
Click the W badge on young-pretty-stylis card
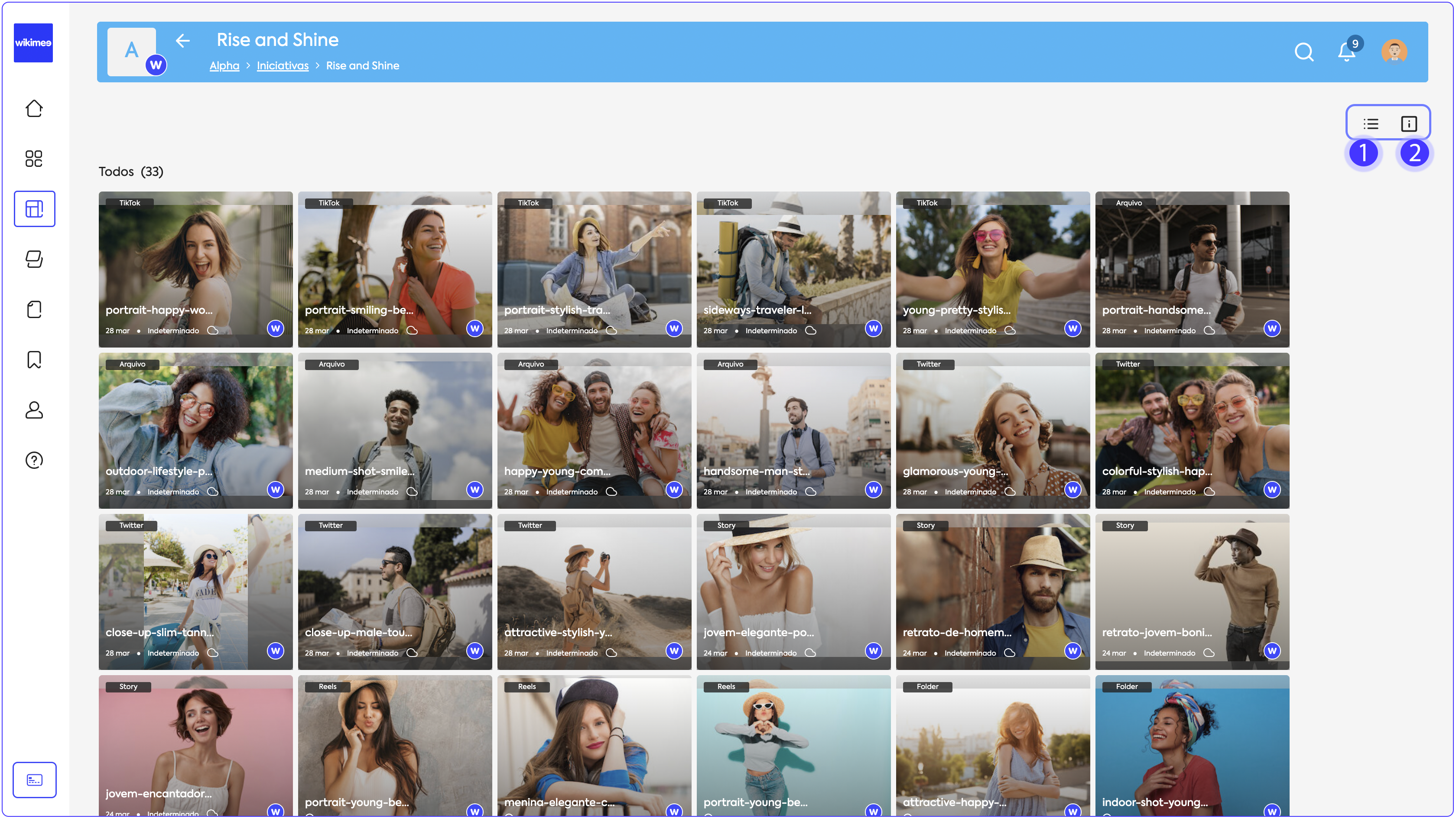[1072, 328]
